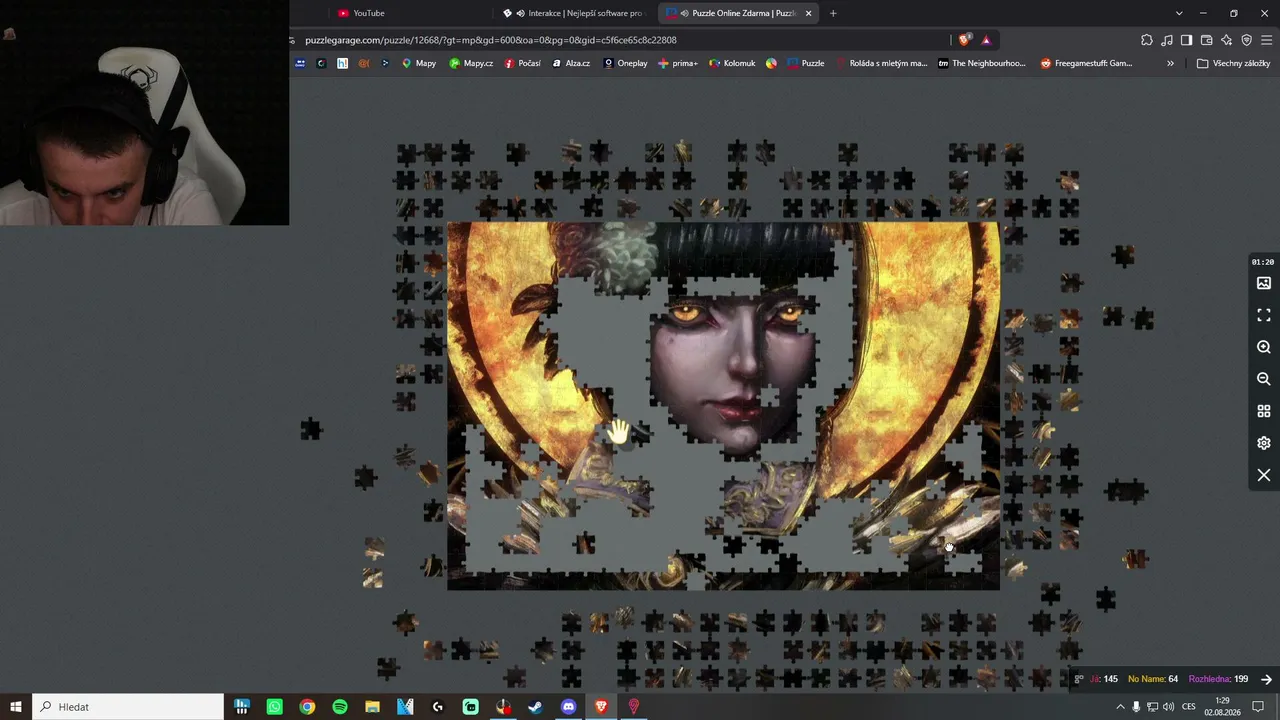
Task: Open Spotify from the taskbar
Action: click(340, 707)
